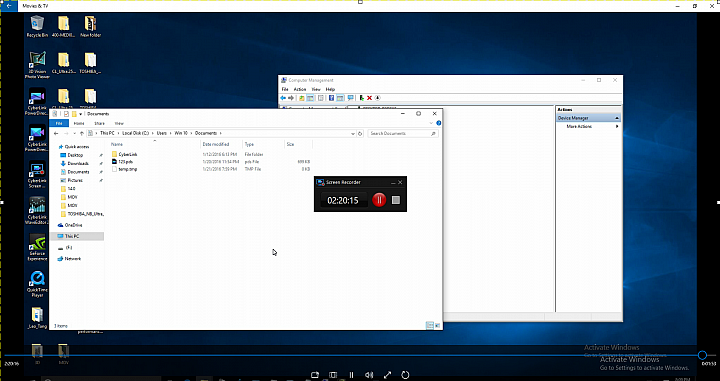Sort by Size column header
720x381 pixels.
click(x=290, y=144)
